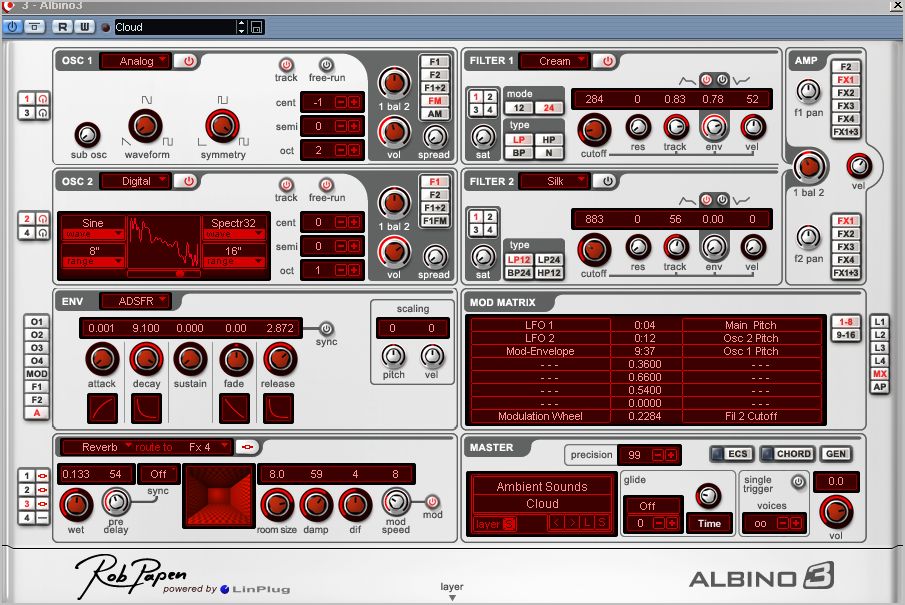Enable the R read automation button
The height and width of the screenshot is (605, 905).
click(x=62, y=27)
